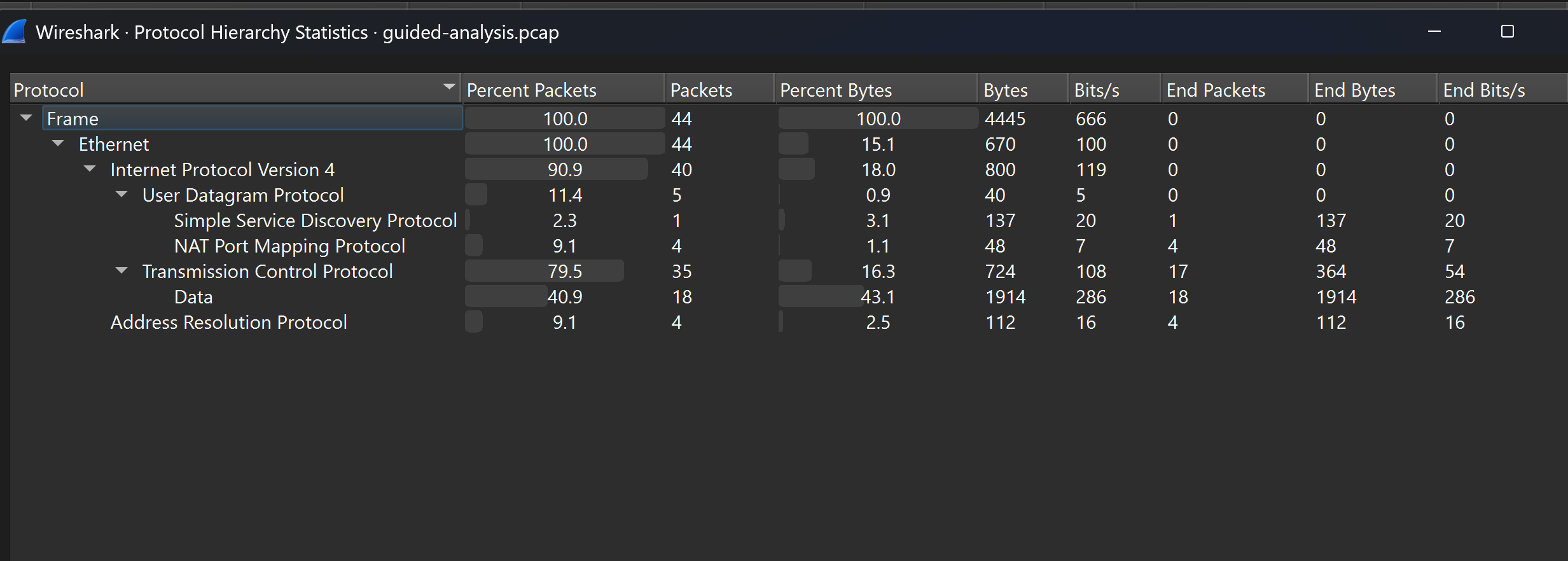Click the Frame percent packets bar 100.0

tap(565, 118)
